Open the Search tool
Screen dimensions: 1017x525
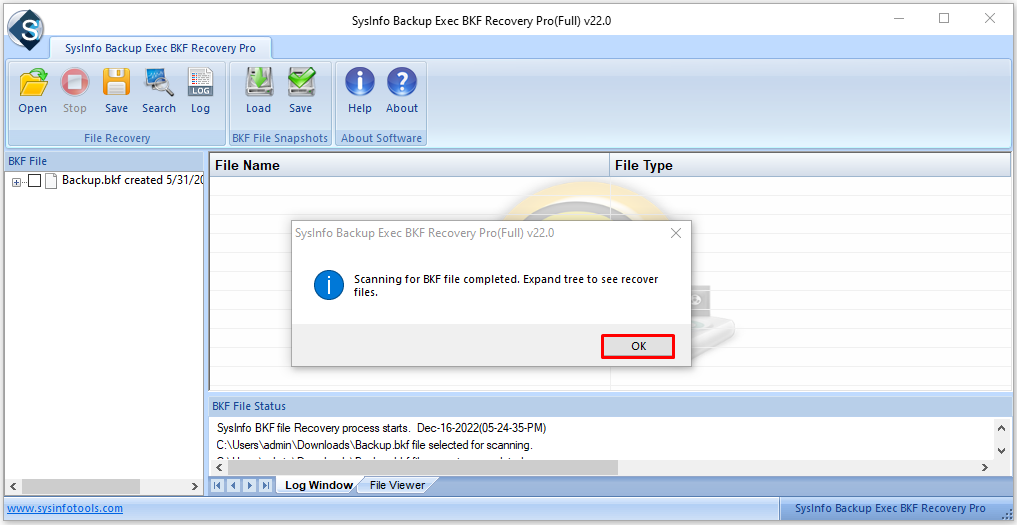[x=159, y=92]
